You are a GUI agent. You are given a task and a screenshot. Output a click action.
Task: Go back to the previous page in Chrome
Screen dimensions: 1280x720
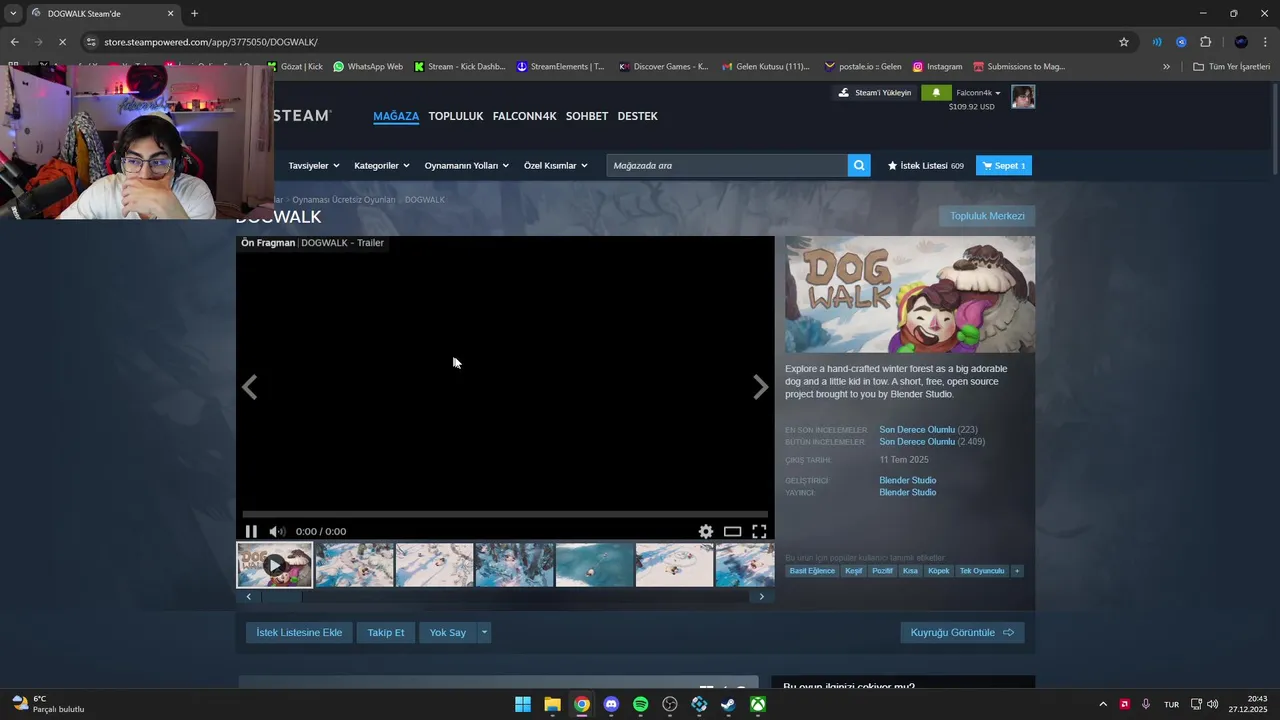coord(14,42)
